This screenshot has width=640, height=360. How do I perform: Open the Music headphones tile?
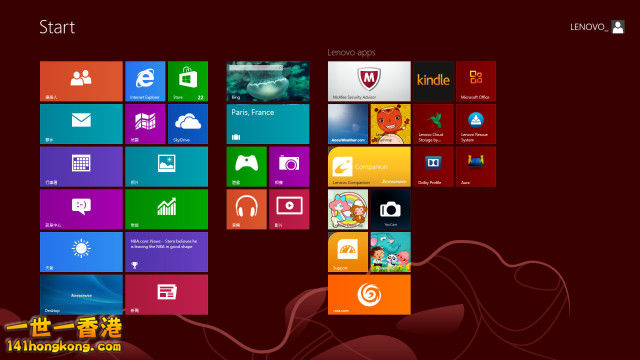pos(247,209)
